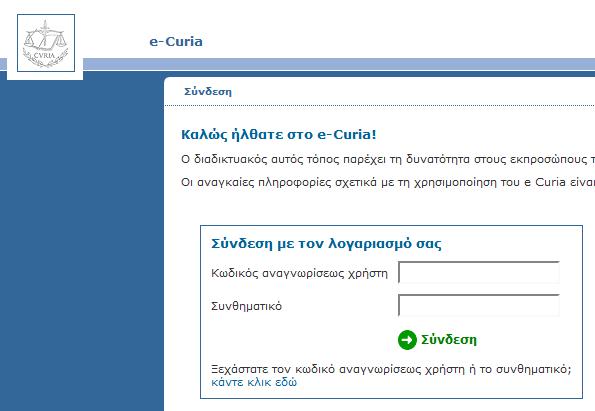Click the Ξεχάσατε τον κωδικό text line
The image size is (595, 411).
[391, 369]
